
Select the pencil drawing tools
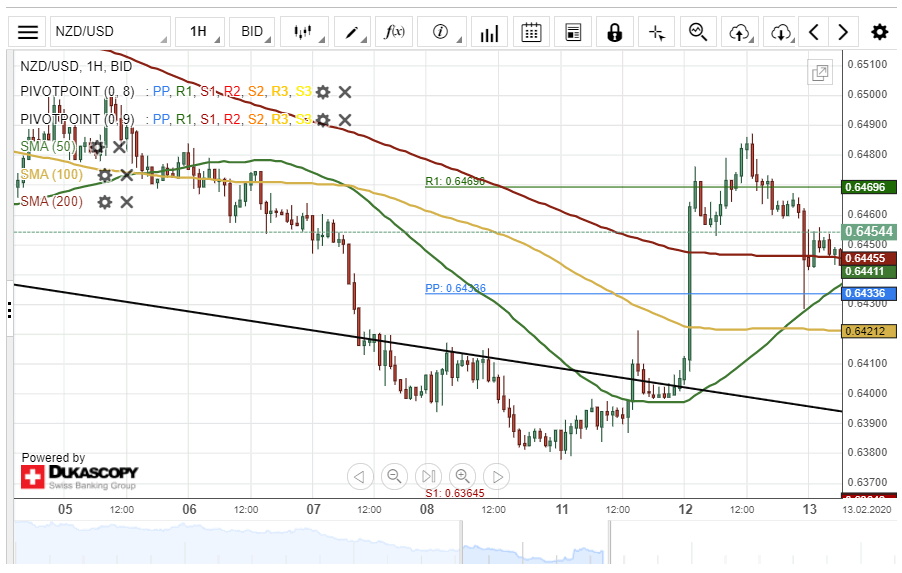click(x=352, y=32)
